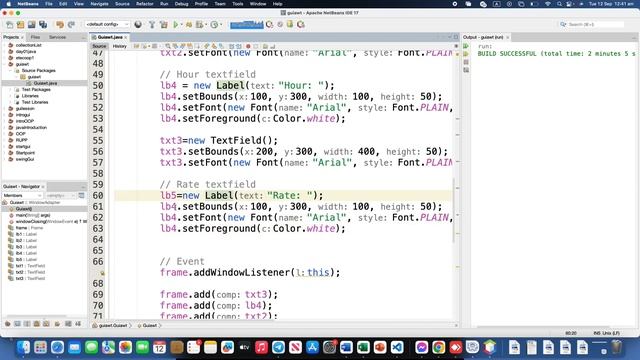Image resolution: width=640 pixels, height=360 pixels.
Task: Click the rerun icon in the Output panel
Action: pos(466,46)
